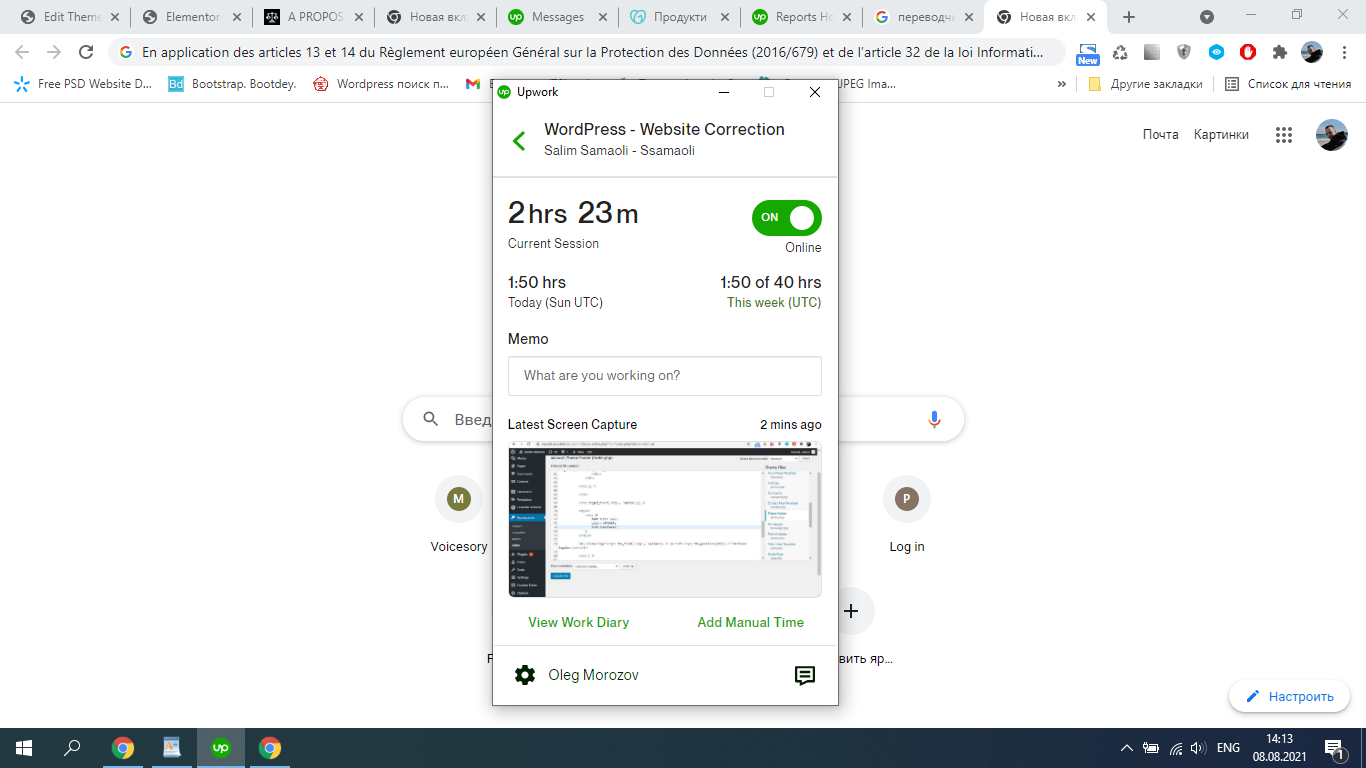Viewport: 1366px width, 768px height.
Task: Show hidden system tray icons
Action: (x=1127, y=748)
